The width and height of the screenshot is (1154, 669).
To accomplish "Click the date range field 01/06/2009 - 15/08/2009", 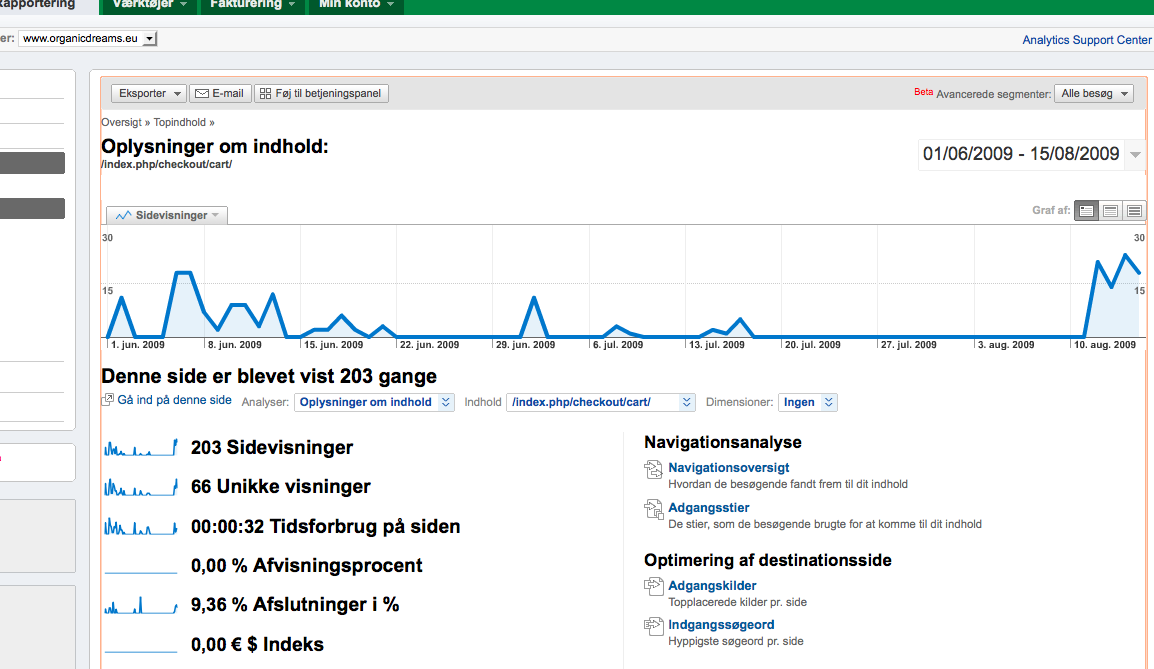I will [1021, 154].
